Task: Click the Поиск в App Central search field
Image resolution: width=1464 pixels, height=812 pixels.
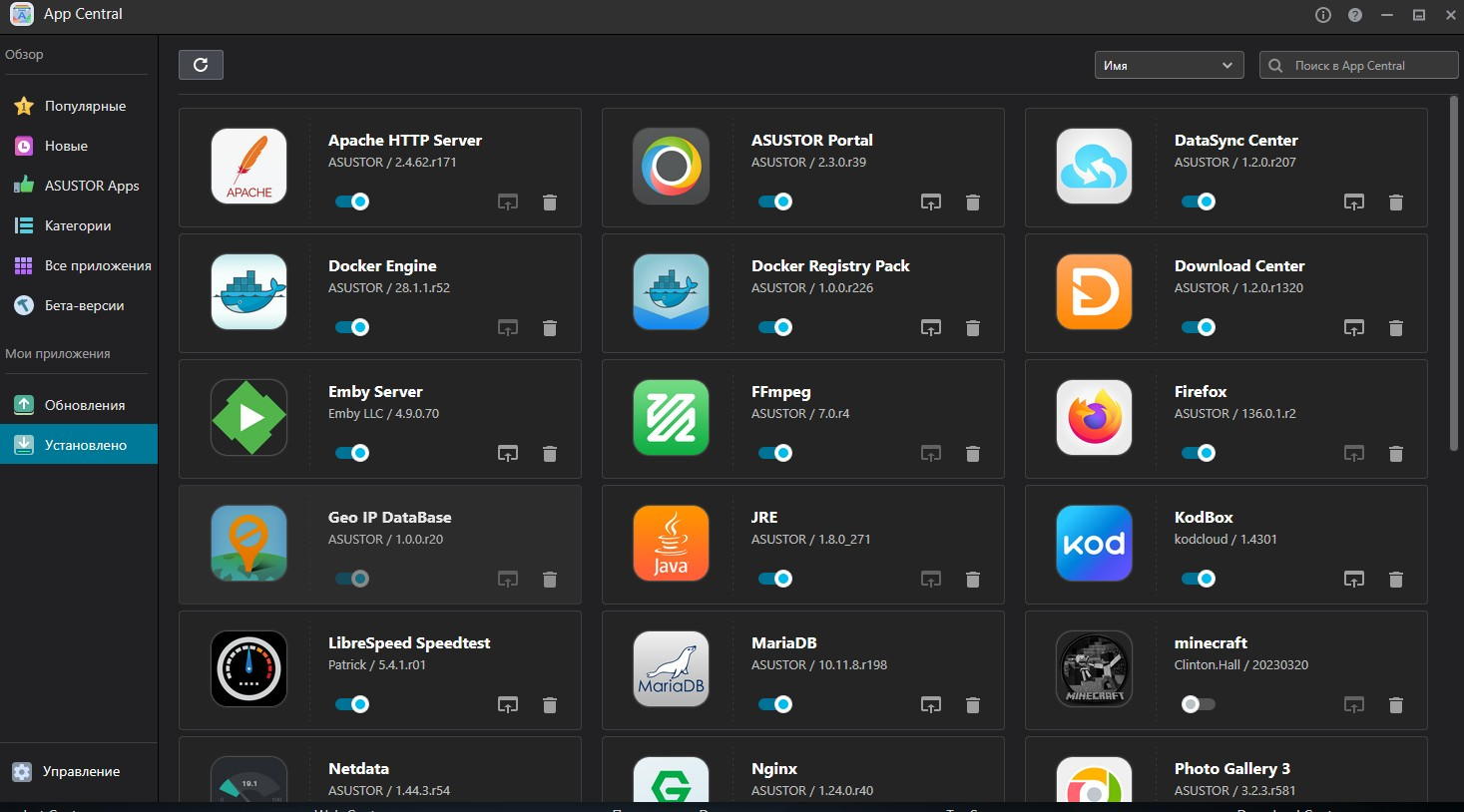Action: [1359, 65]
